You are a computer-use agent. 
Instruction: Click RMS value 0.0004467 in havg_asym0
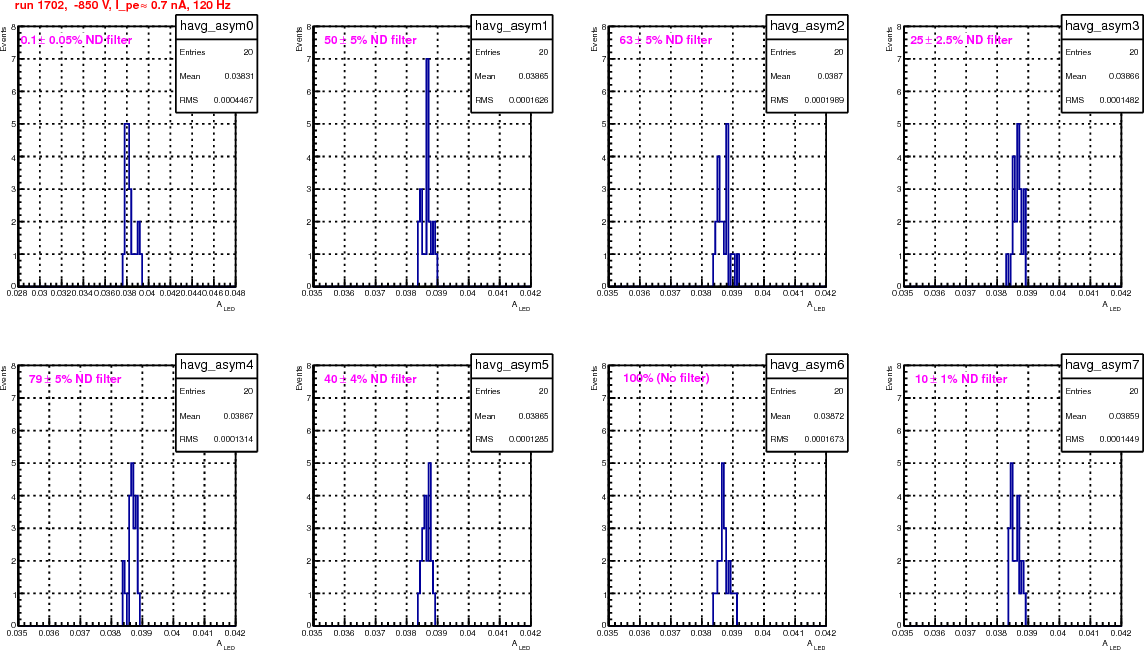pos(233,100)
